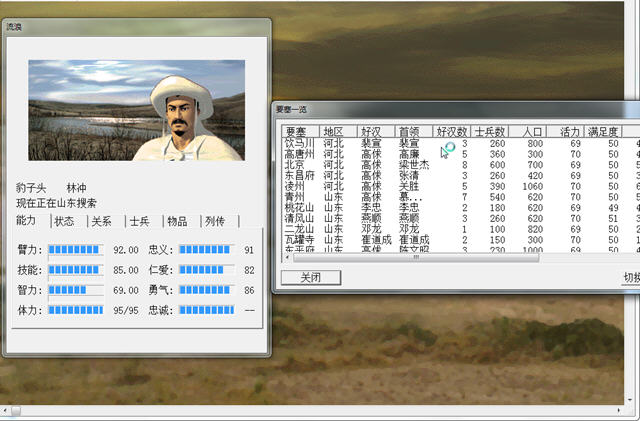Viewport: 640px width, 421px height.
Task: Click the character name 林冲
Action: [76, 188]
